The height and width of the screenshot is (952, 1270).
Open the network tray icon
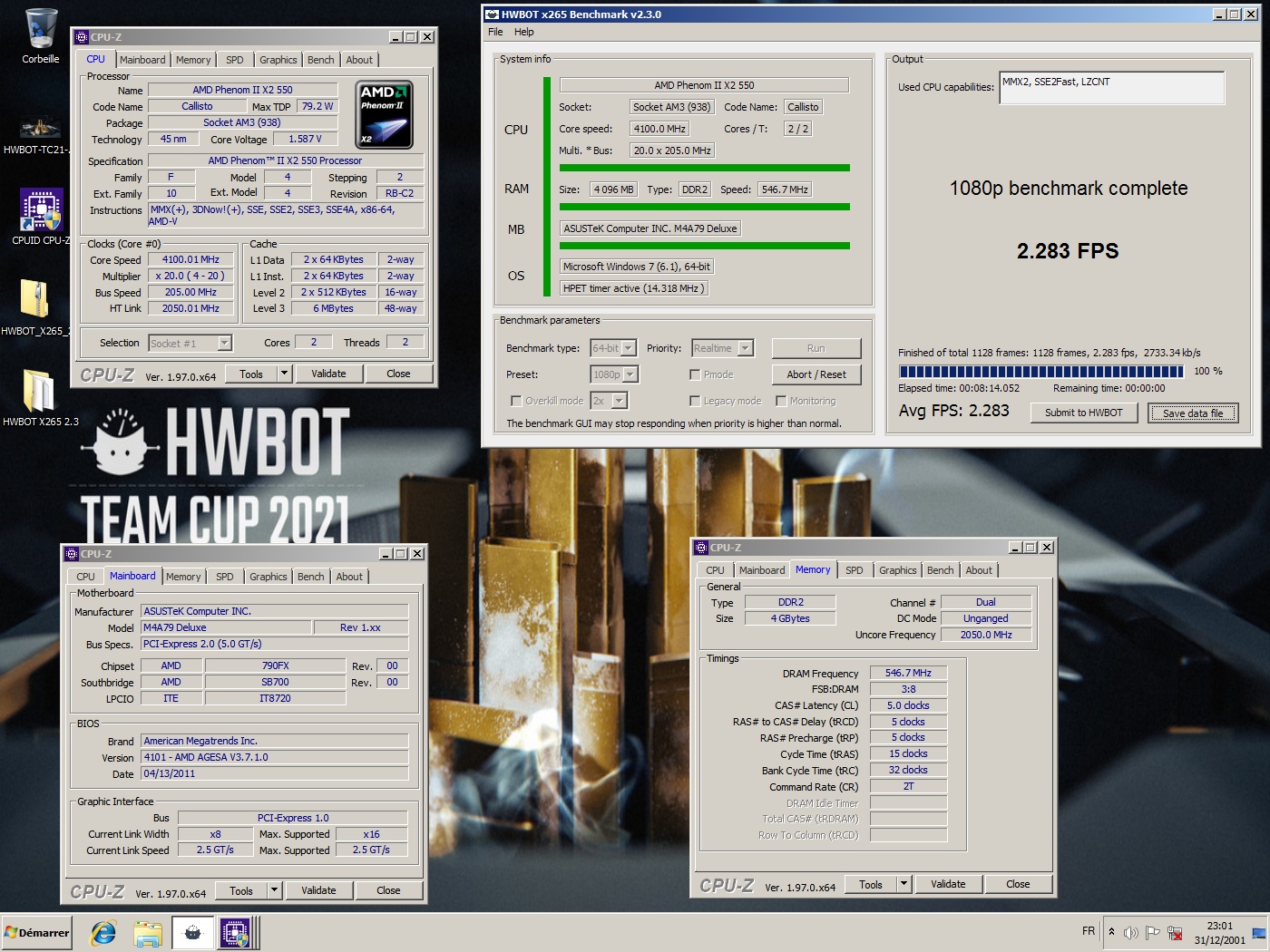point(1175,932)
